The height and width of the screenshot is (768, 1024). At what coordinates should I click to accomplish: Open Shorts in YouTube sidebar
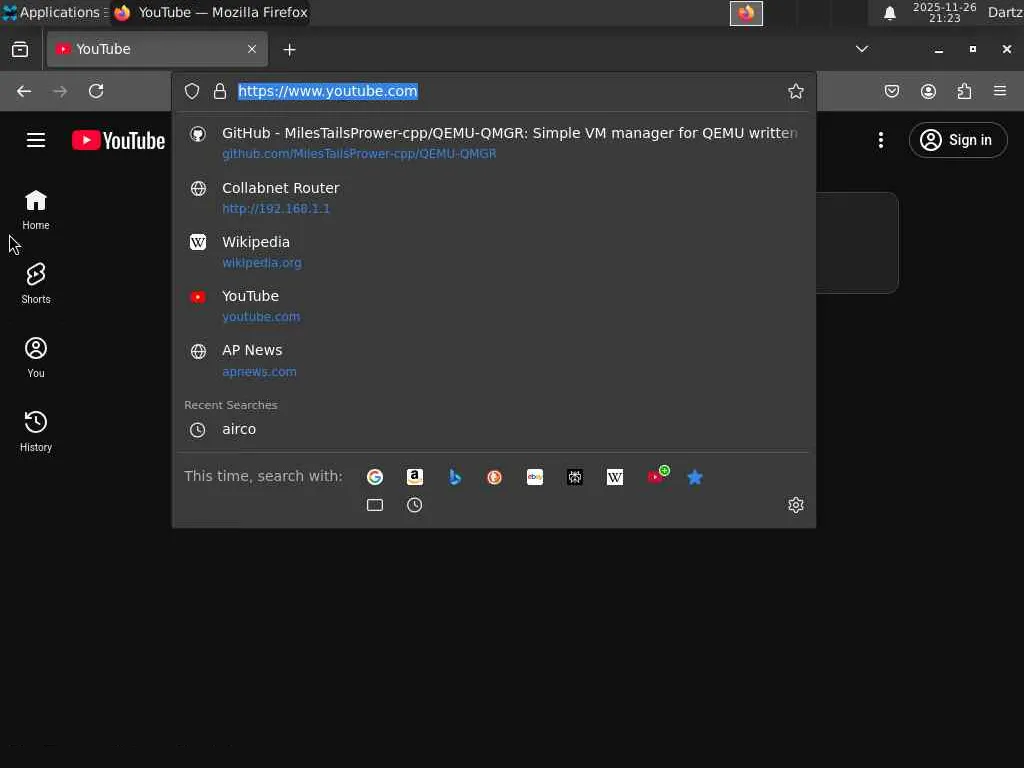tap(36, 283)
